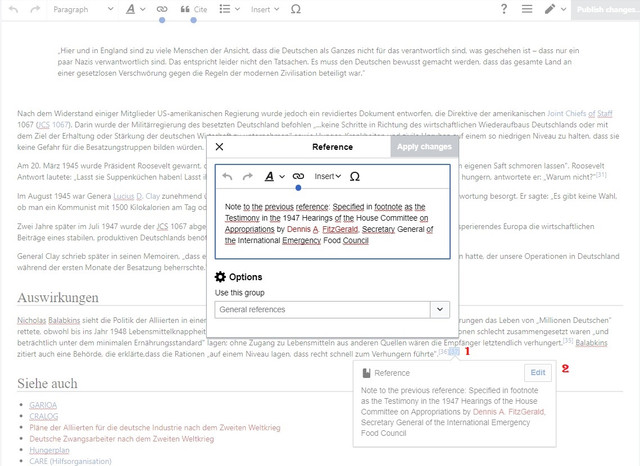This screenshot has width=640, height=466.
Task: Click the Cite button
Action: click(x=194, y=9)
